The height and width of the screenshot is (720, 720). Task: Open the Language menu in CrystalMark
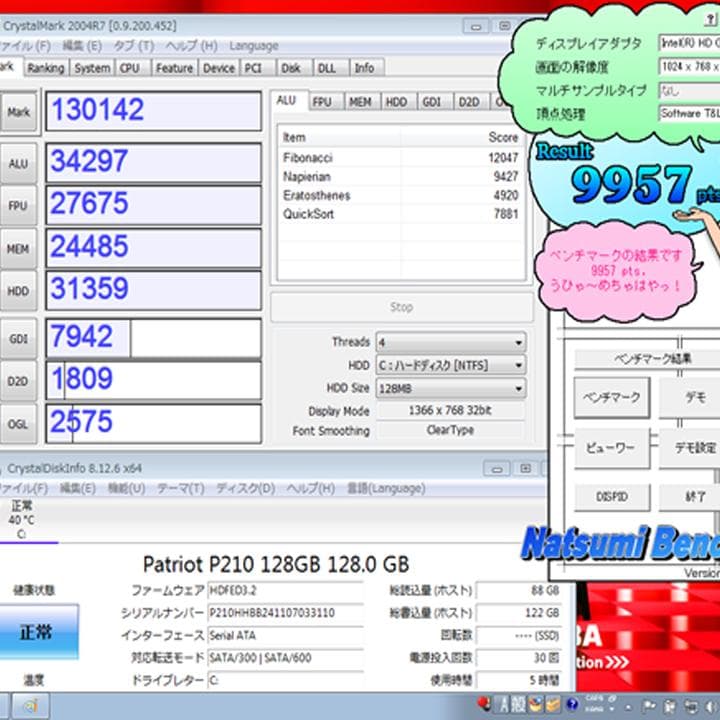[x=254, y=45]
